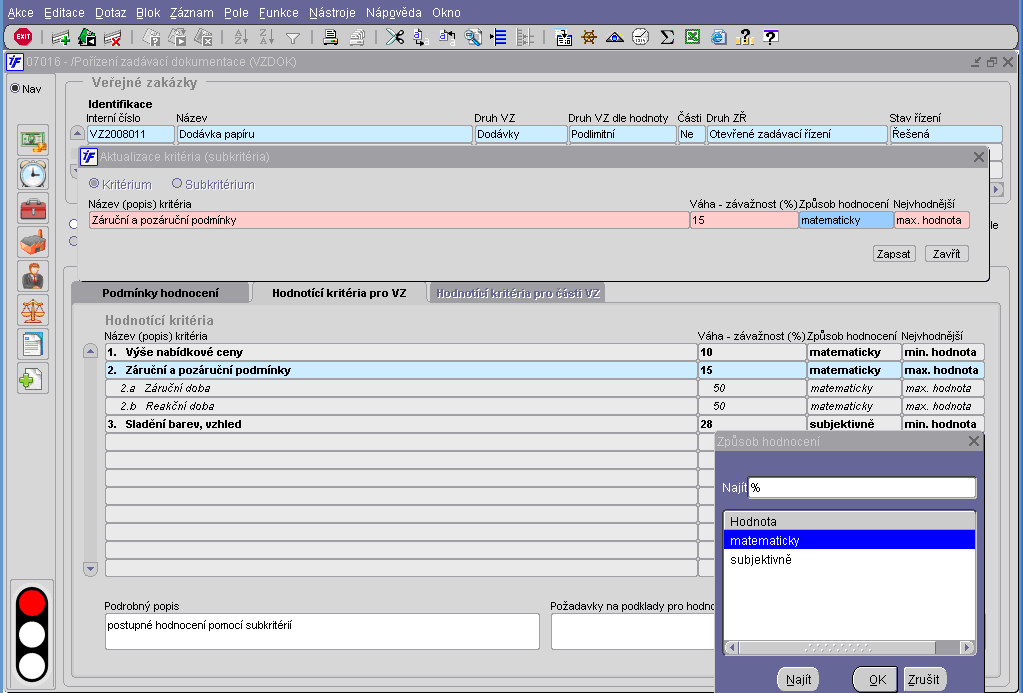Click the justice scales sidebar icon

pyautogui.click(x=33, y=310)
